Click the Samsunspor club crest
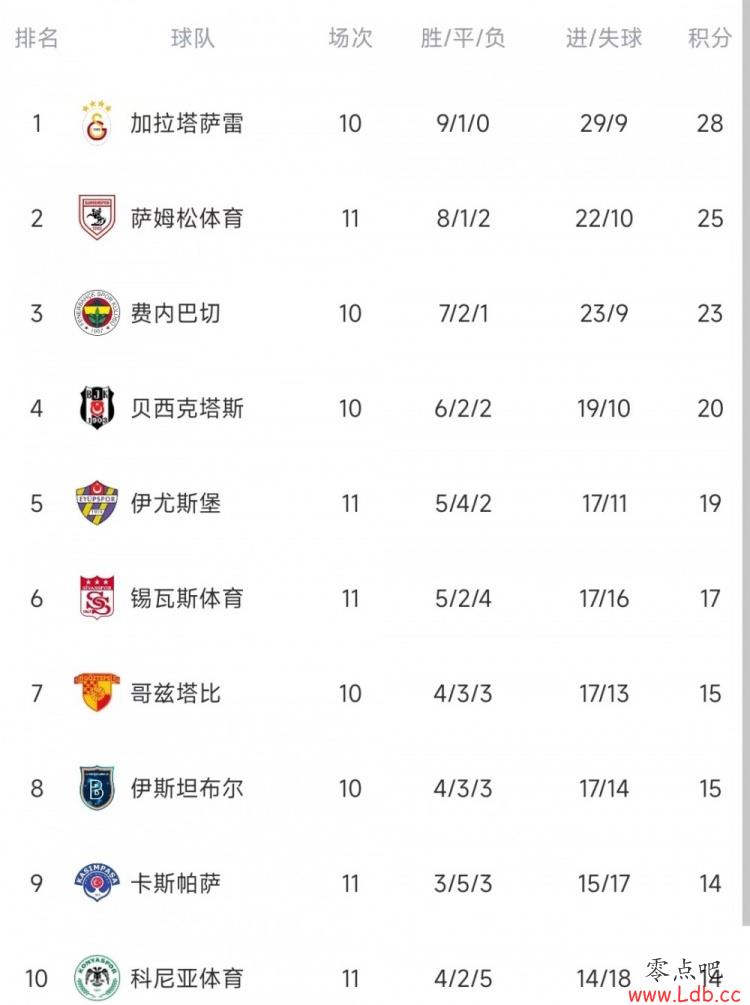Viewport: 750px width, 1005px height. tap(96, 218)
